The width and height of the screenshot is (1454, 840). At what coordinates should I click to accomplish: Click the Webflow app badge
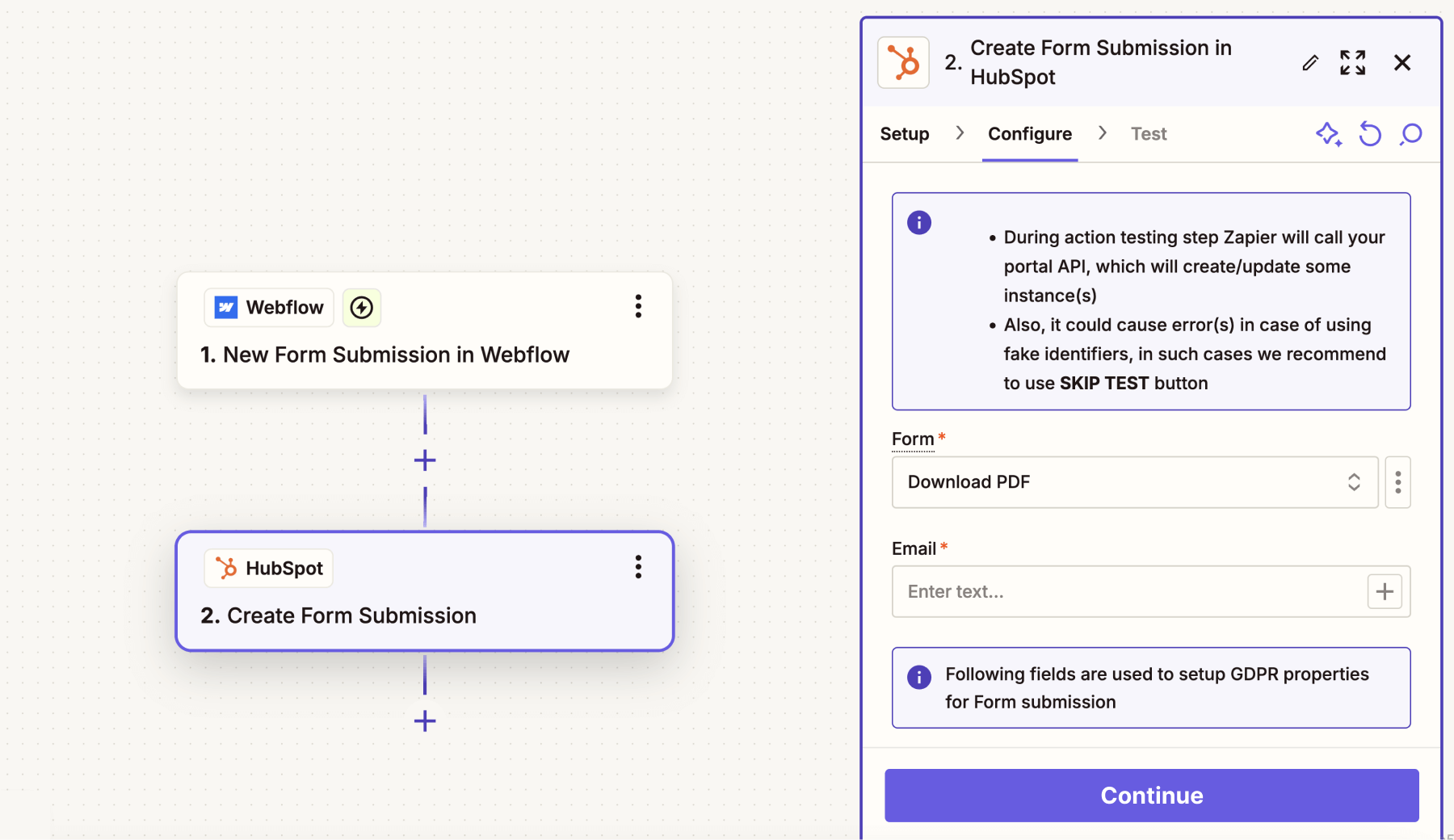(x=269, y=308)
